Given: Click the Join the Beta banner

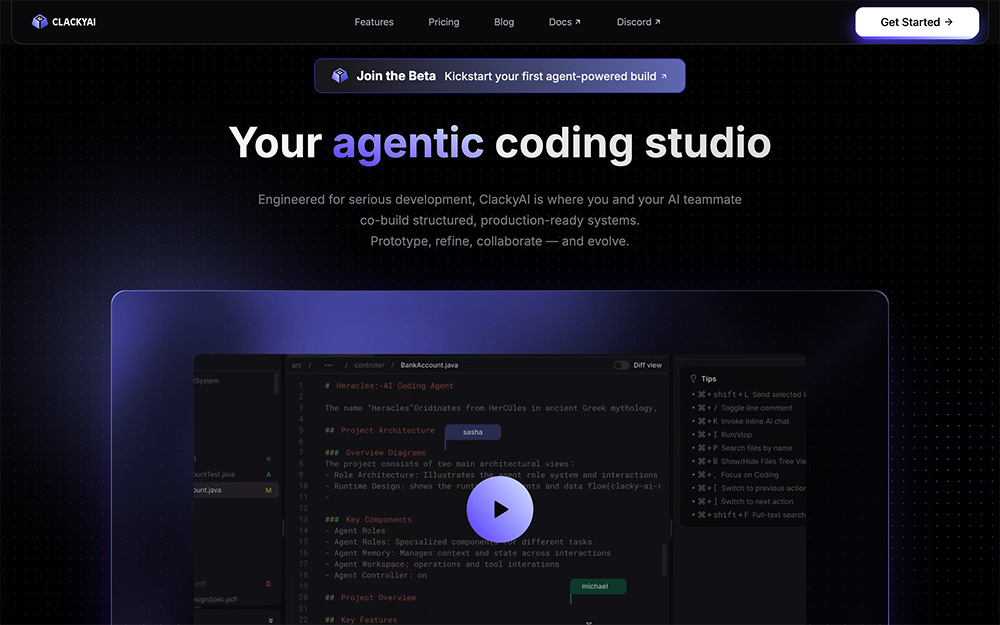Looking at the screenshot, I should click(499, 76).
